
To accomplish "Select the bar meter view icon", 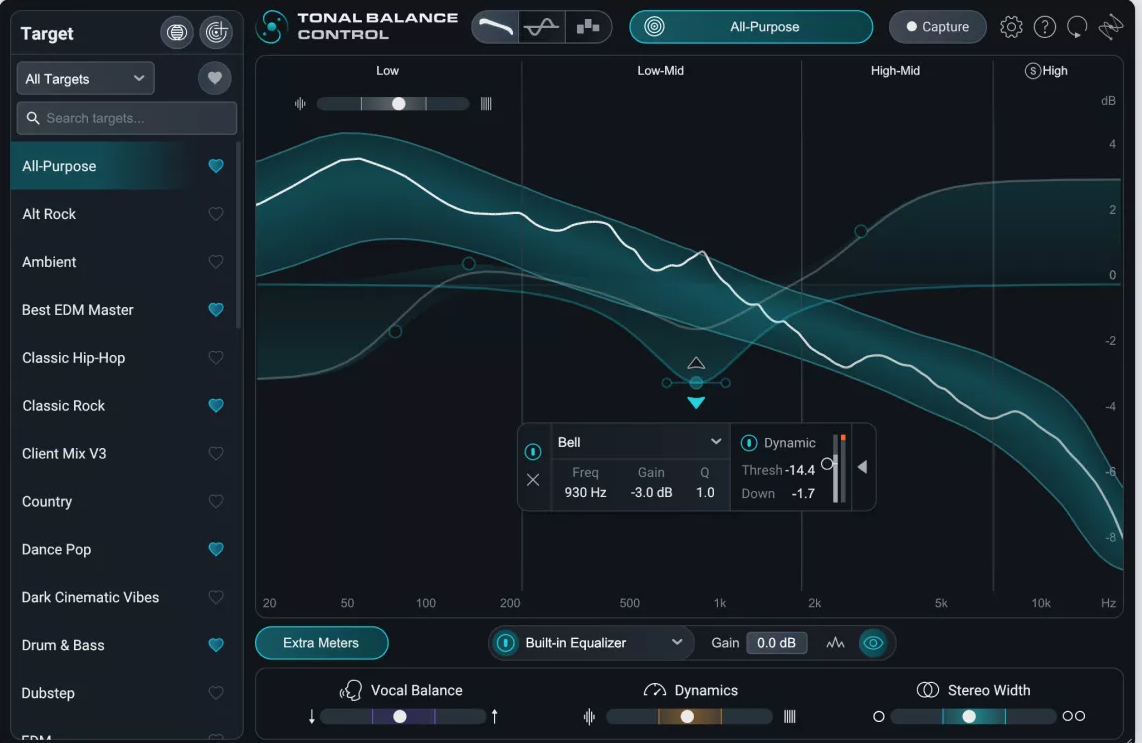I will pyautogui.click(x=587, y=27).
